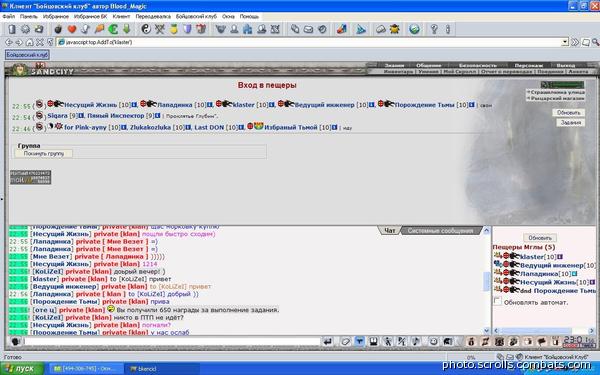Open the 'Избранное БК' menu
600x375 pixels.
pos(91,16)
